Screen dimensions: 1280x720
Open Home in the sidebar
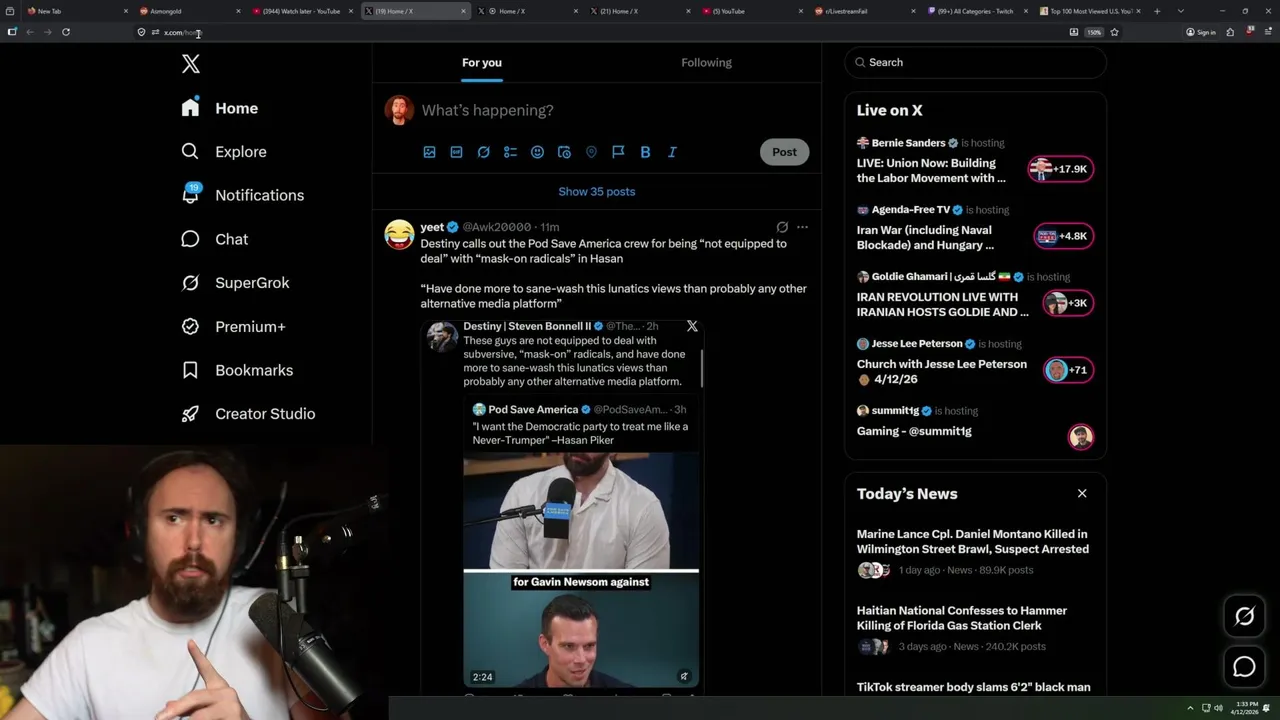click(x=220, y=108)
